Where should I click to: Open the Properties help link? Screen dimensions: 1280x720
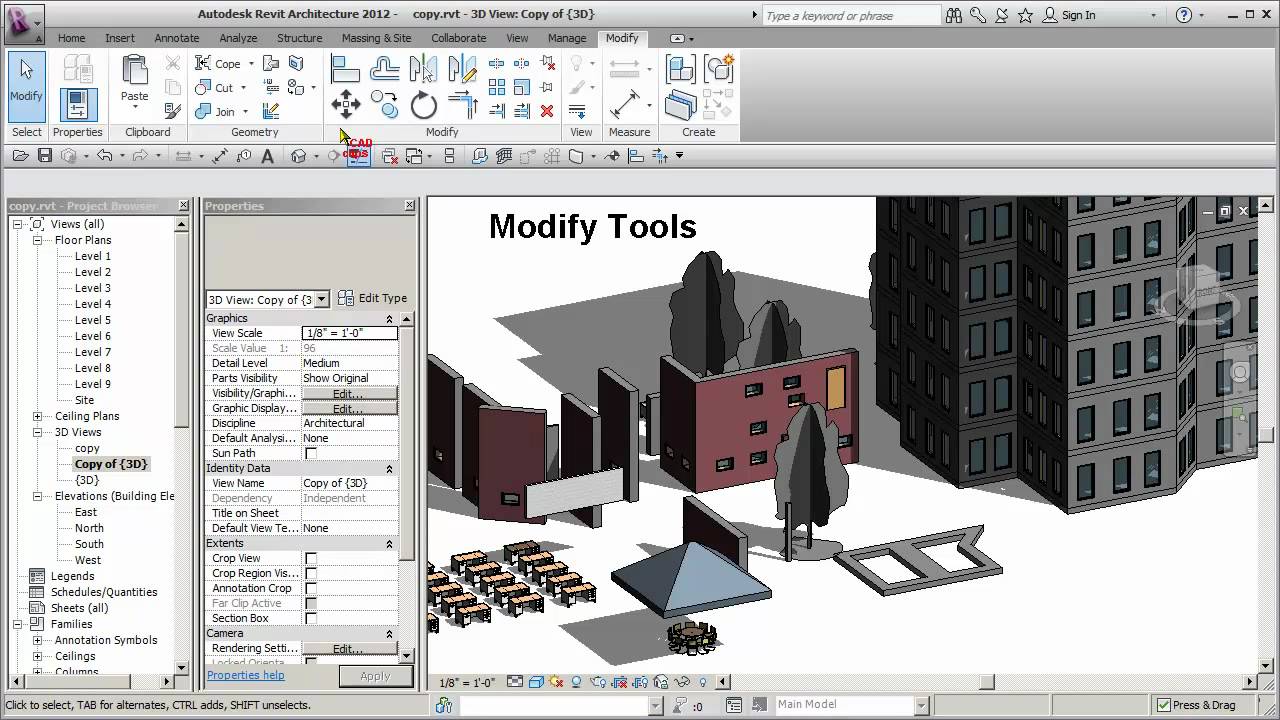[x=245, y=675]
